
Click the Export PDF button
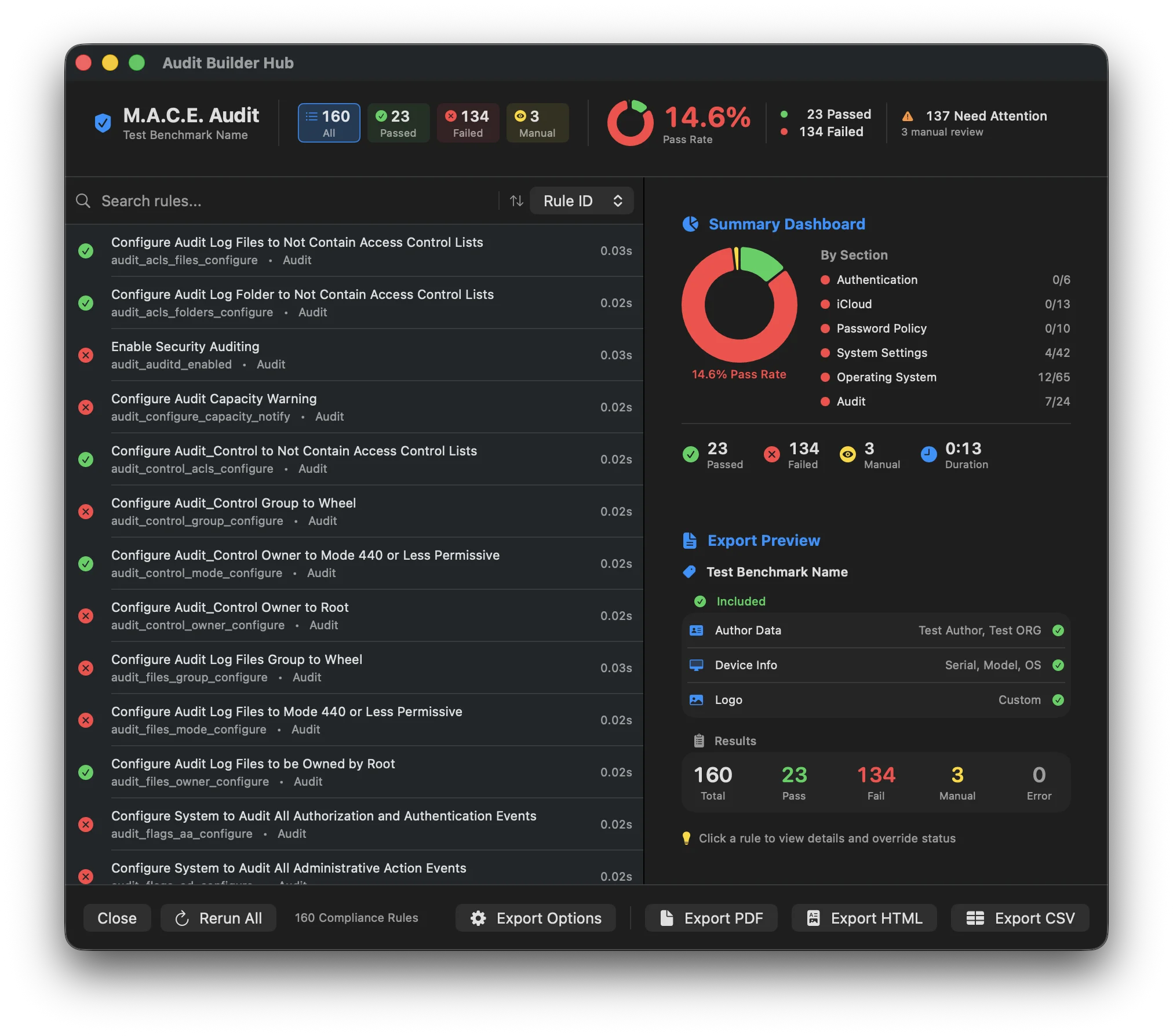[x=711, y=918]
